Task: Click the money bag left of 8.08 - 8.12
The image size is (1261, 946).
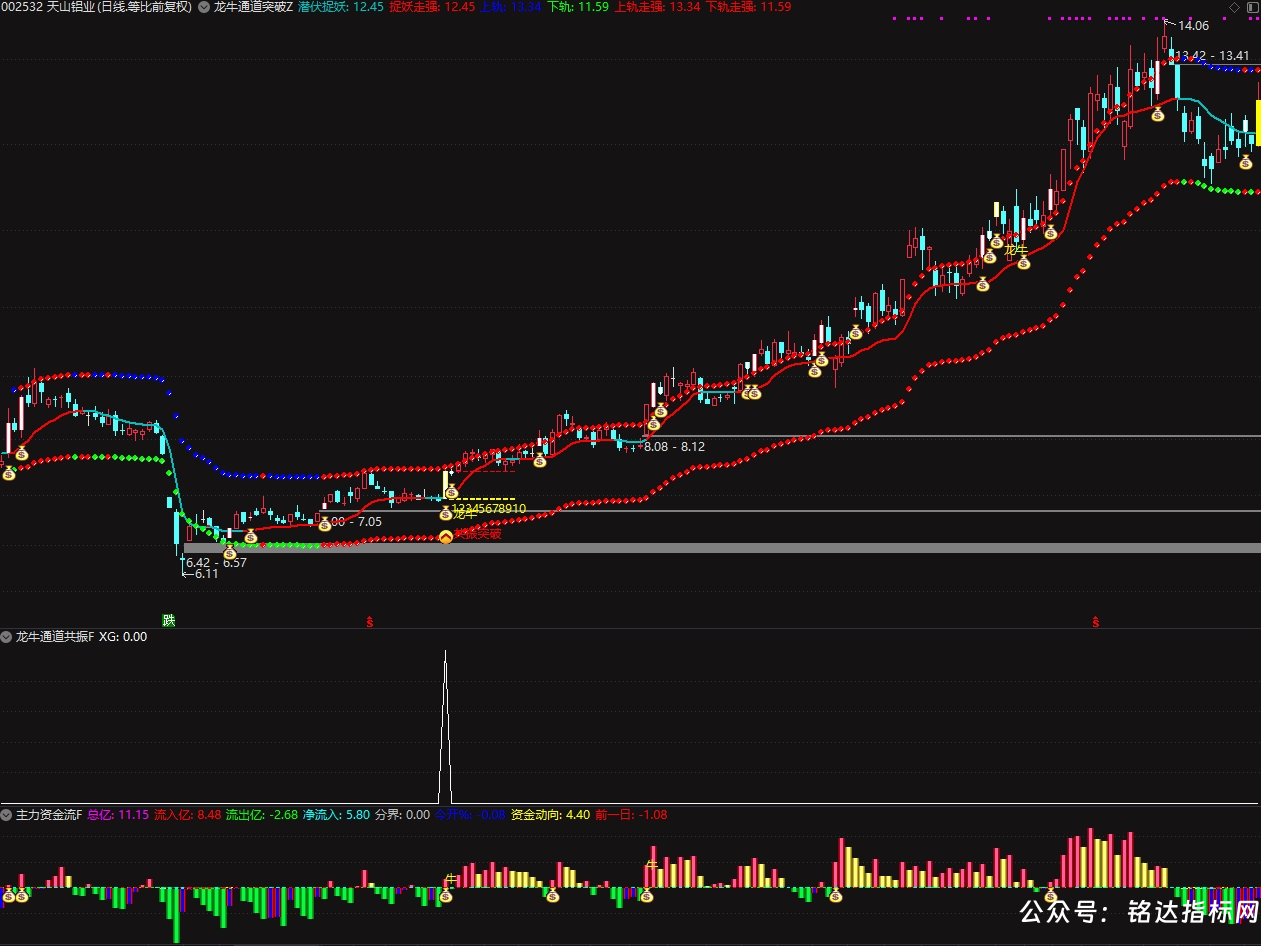Action: point(653,424)
